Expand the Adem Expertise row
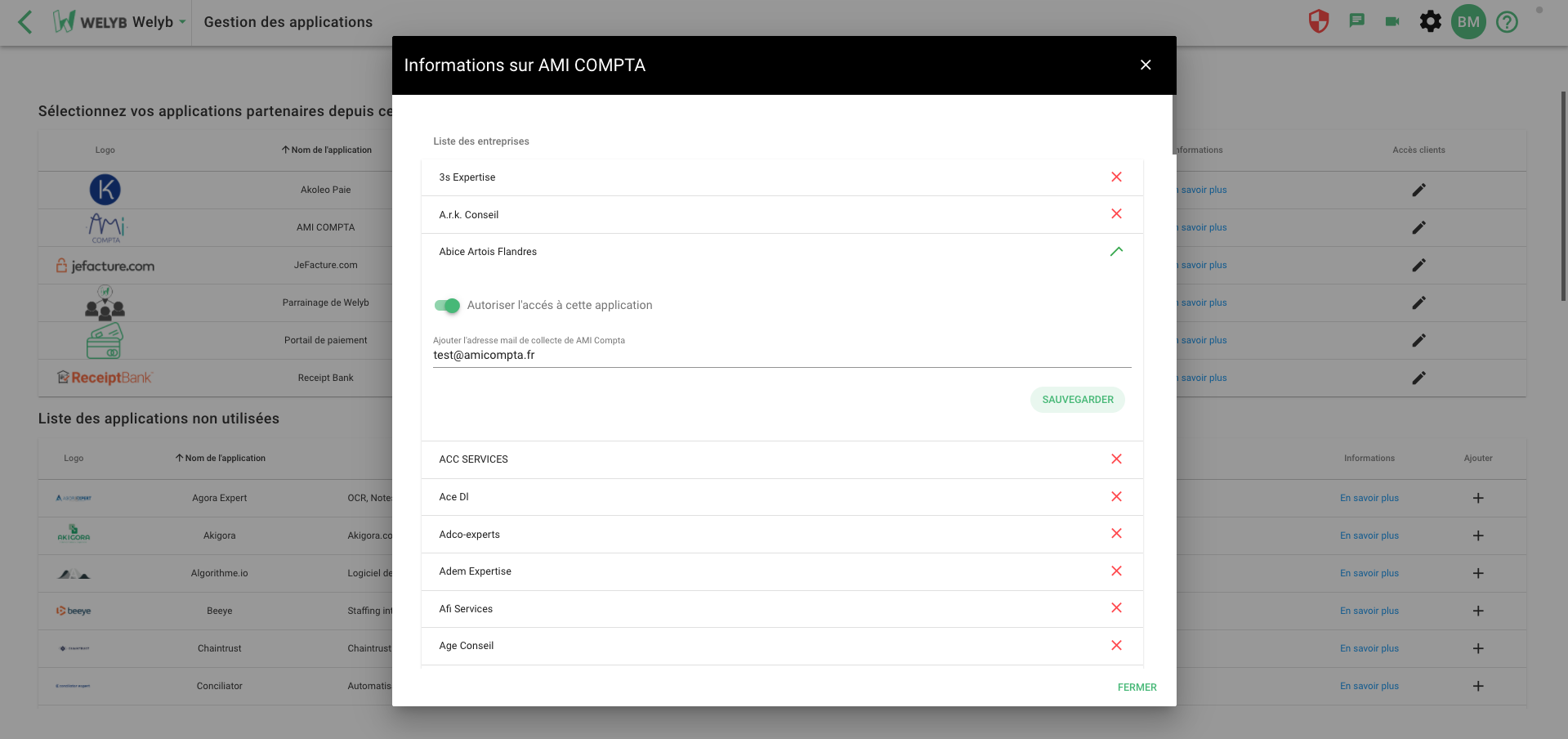This screenshot has height=739, width=1568. (x=782, y=571)
